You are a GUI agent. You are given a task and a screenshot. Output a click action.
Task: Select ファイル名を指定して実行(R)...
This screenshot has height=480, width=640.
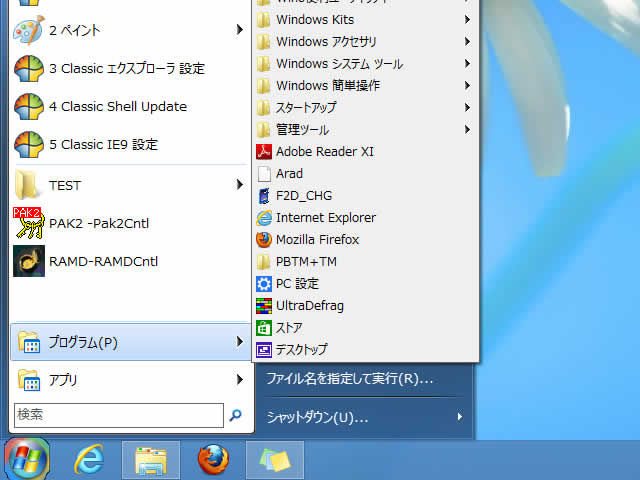(x=350, y=379)
